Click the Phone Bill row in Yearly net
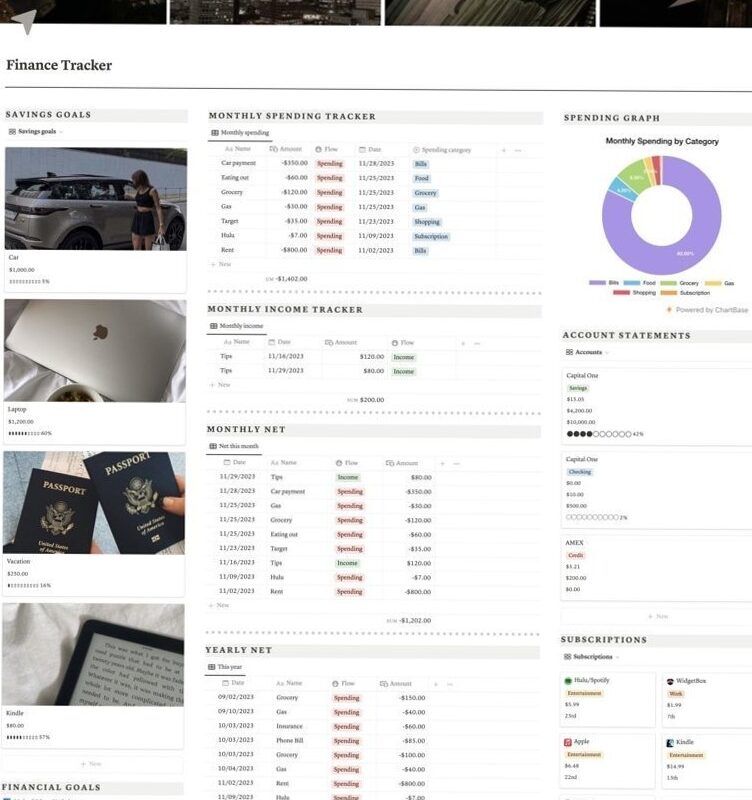The height and width of the screenshot is (800, 752). (x=372, y=740)
